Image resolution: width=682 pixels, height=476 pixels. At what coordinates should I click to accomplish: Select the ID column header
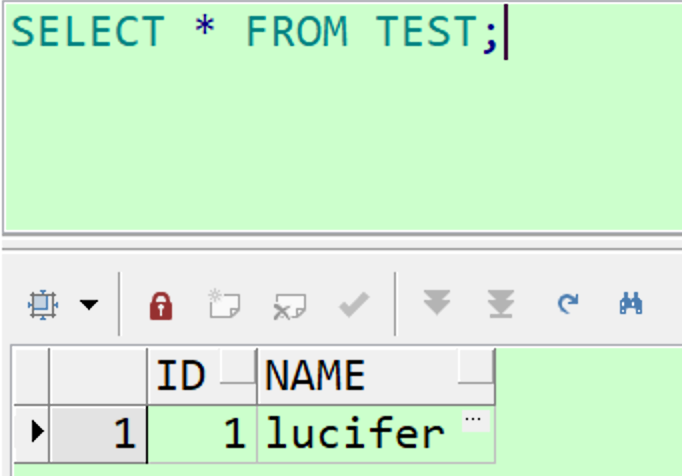coord(202,376)
